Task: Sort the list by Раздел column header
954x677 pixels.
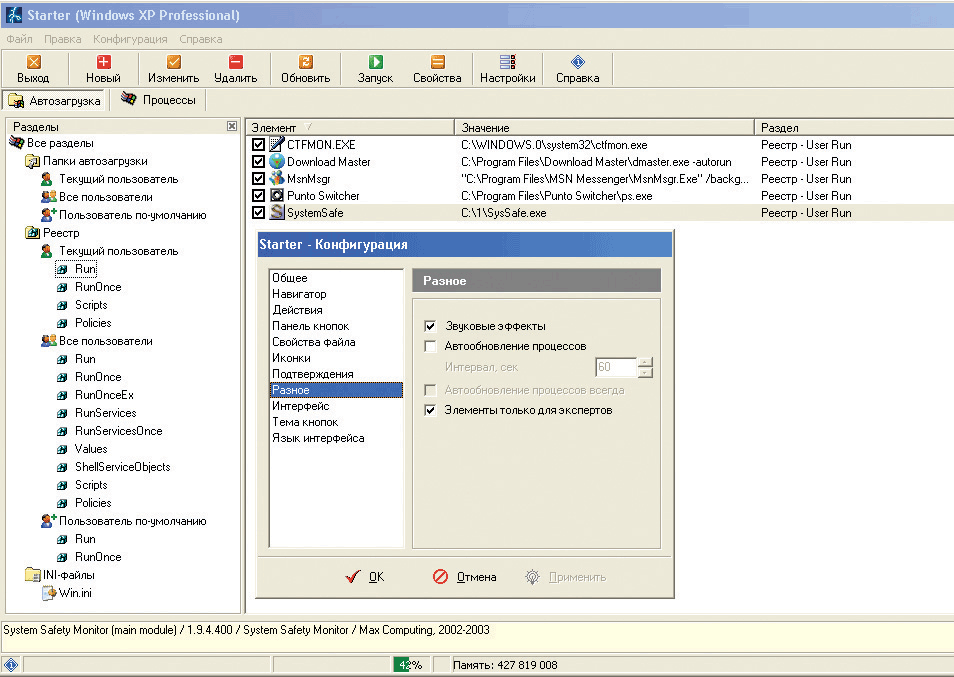Action: coord(854,128)
